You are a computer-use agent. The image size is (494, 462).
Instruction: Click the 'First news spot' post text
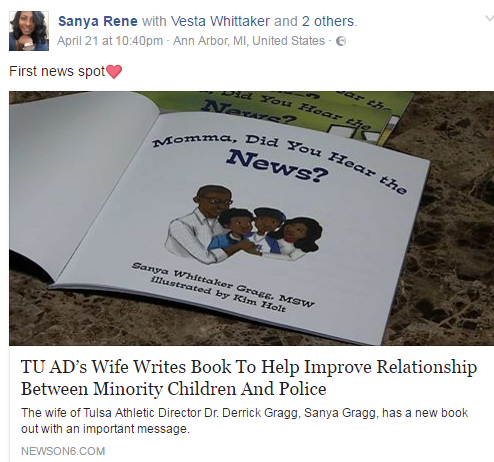pyautogui.click(x=57, y=71)
